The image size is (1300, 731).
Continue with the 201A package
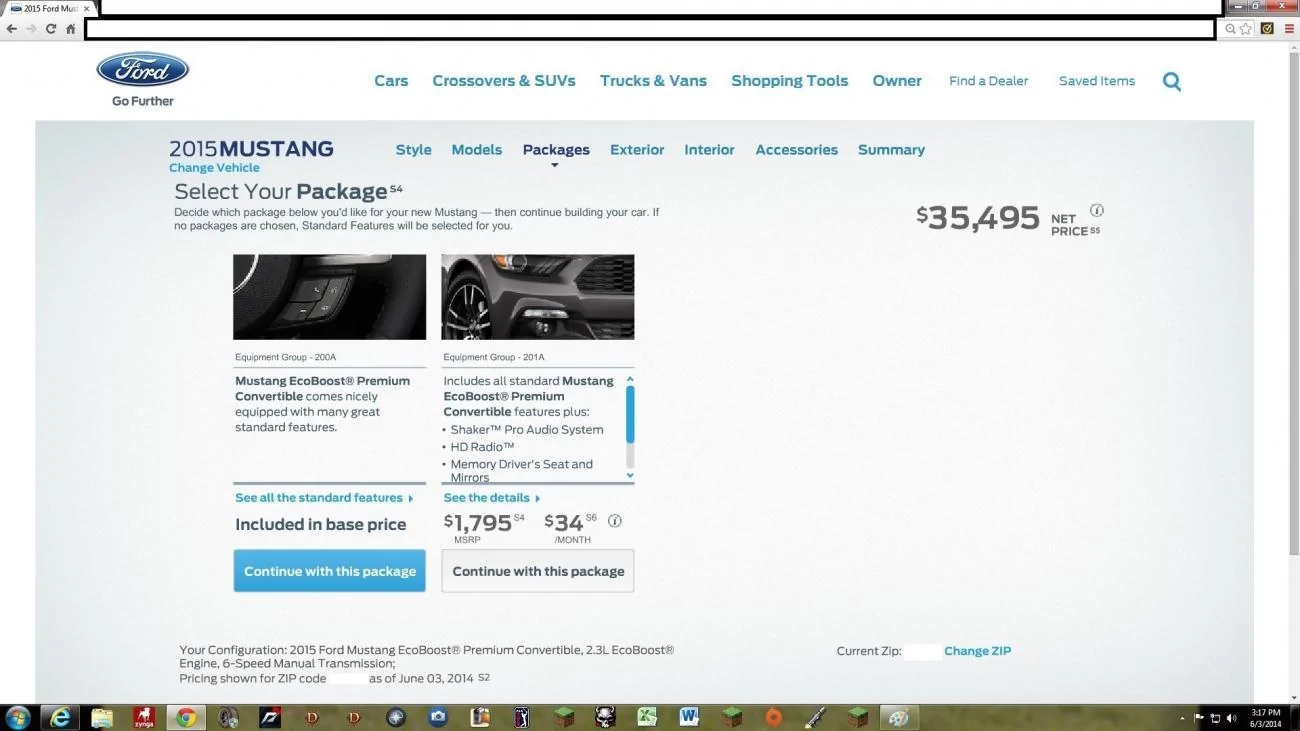(538, 571)
